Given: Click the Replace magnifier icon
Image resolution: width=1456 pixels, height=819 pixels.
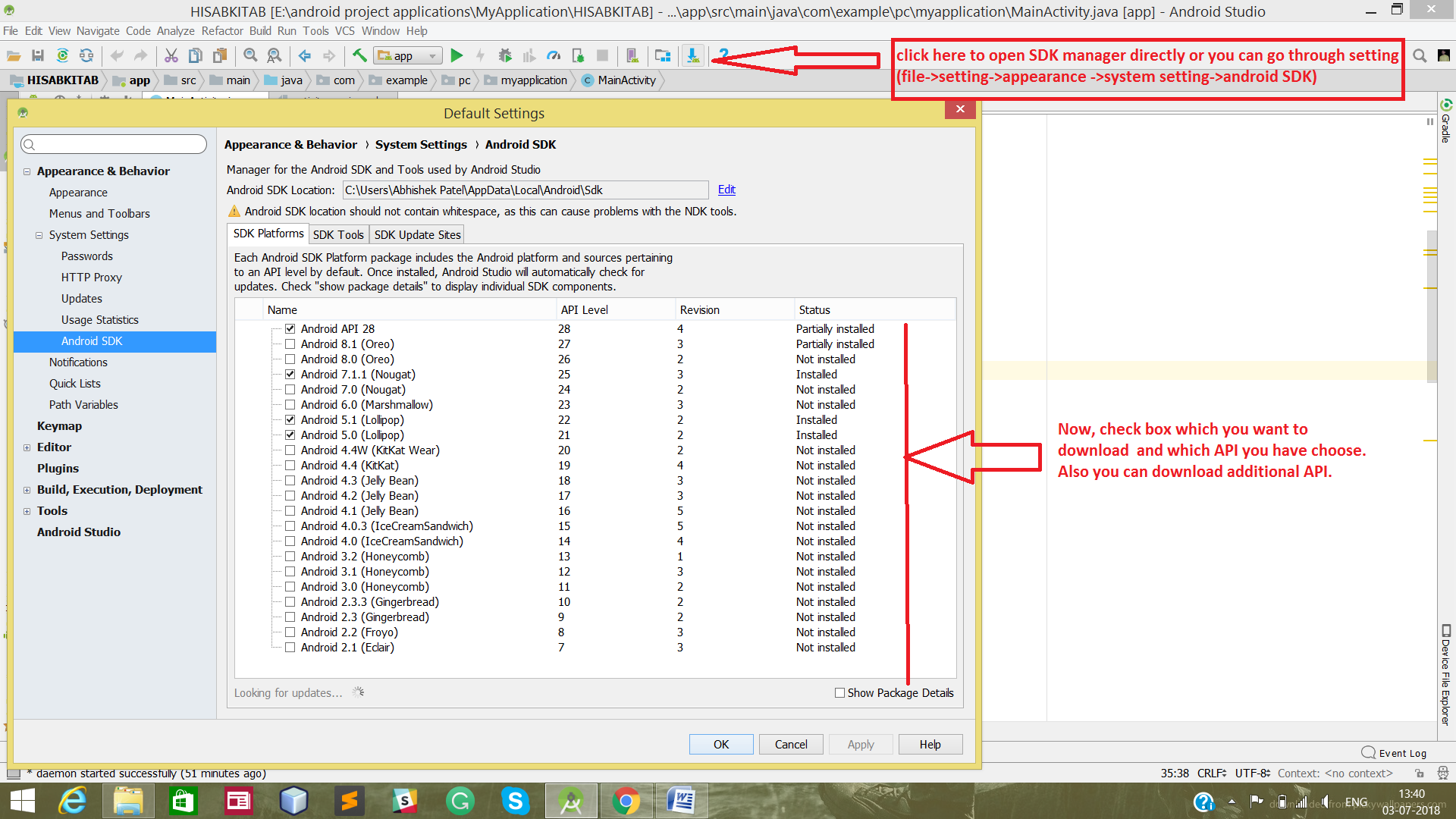Looking at the screenshot, I should point(275,55).
